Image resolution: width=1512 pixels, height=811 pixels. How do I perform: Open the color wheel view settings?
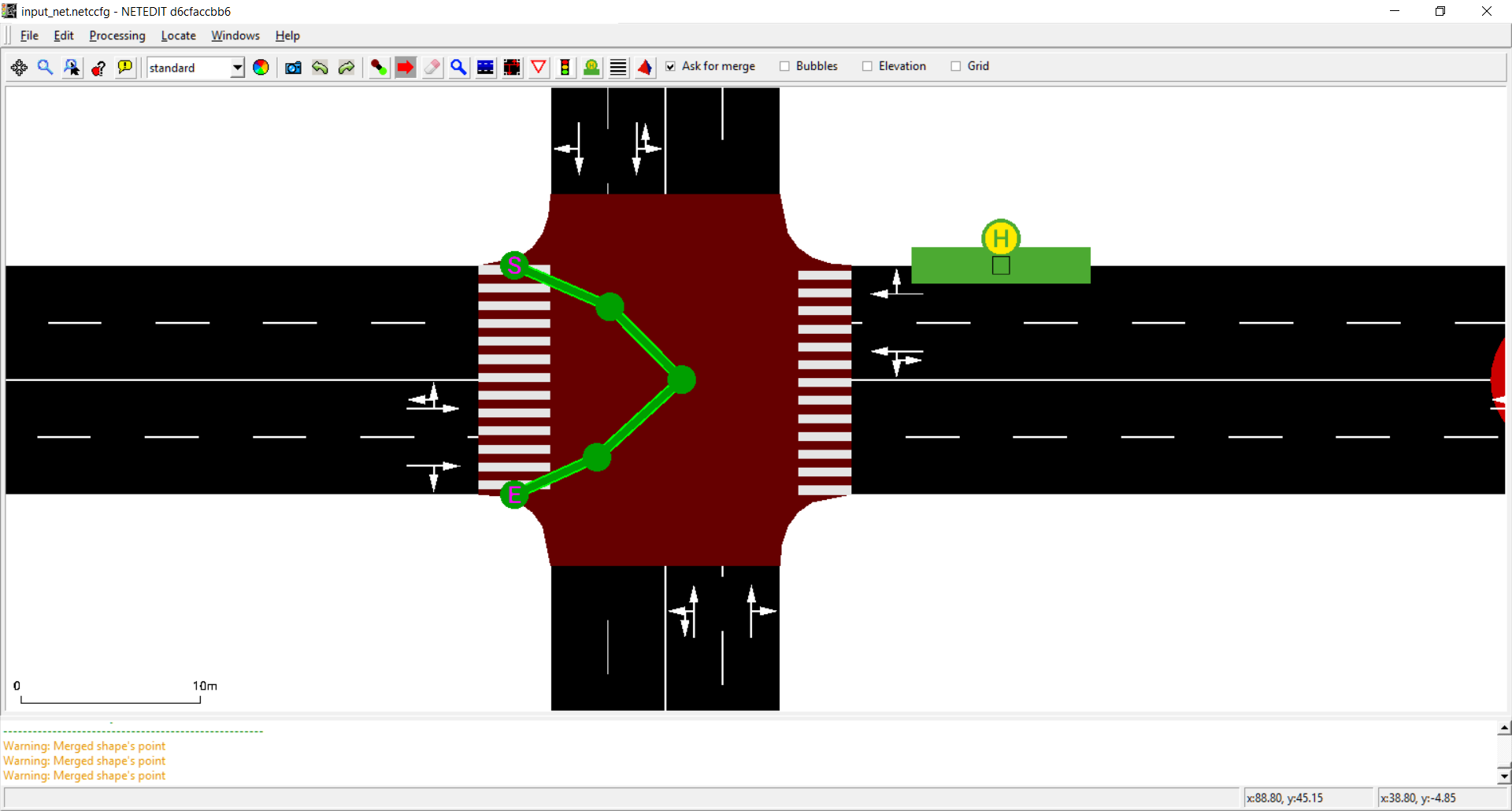pos(261,68)
